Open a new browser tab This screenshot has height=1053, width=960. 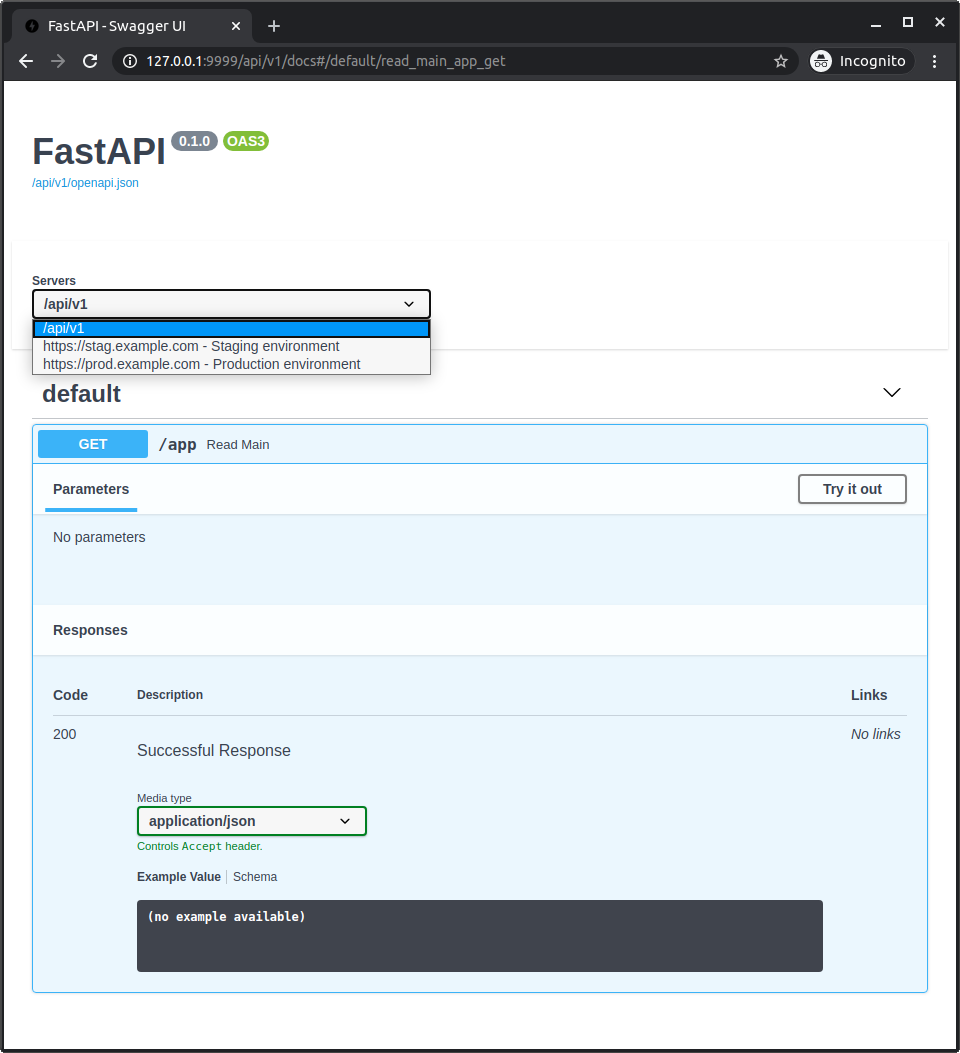click(x=274, y=25)
